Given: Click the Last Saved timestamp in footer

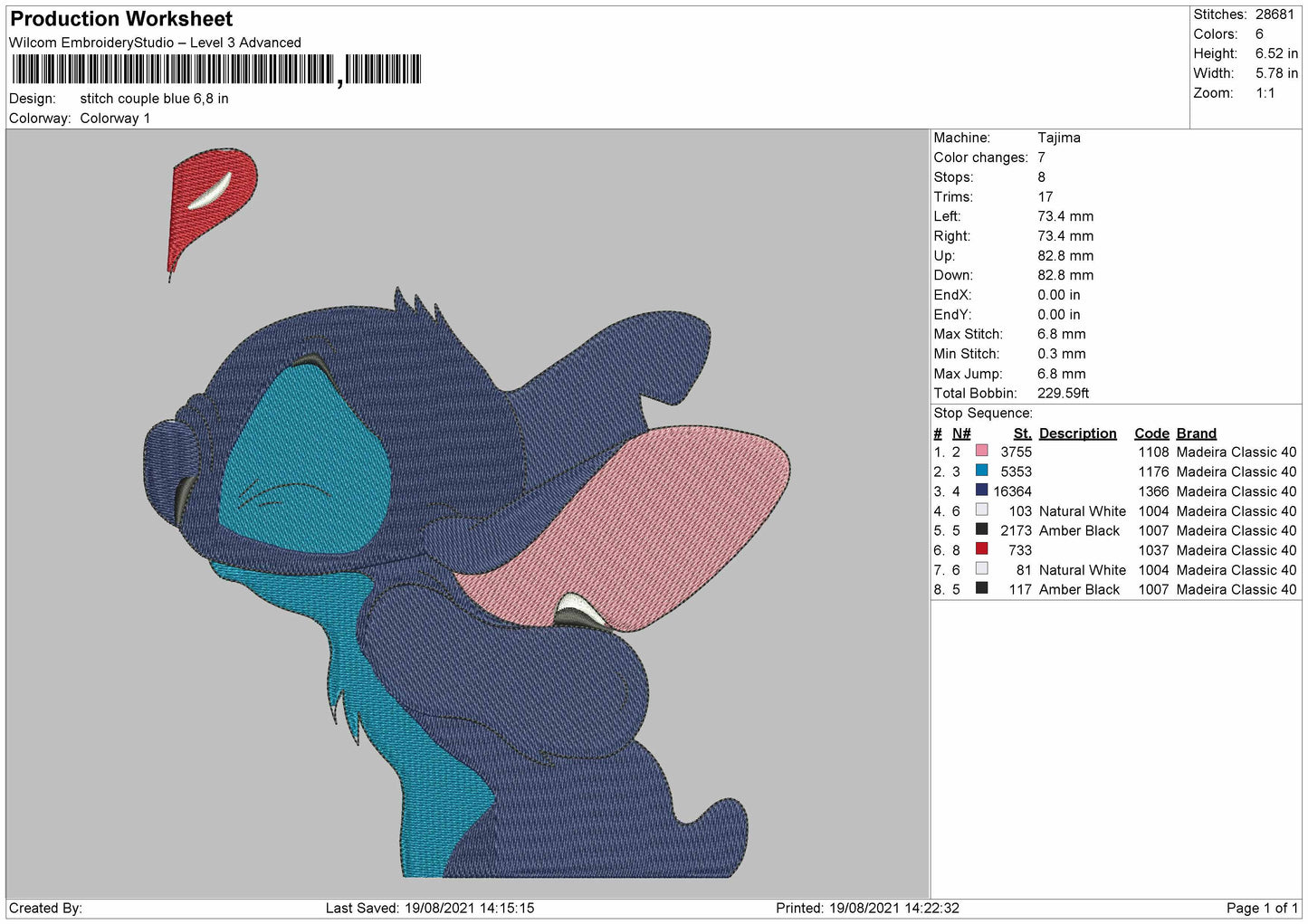Looking at the screenshot, I should 430,908.
